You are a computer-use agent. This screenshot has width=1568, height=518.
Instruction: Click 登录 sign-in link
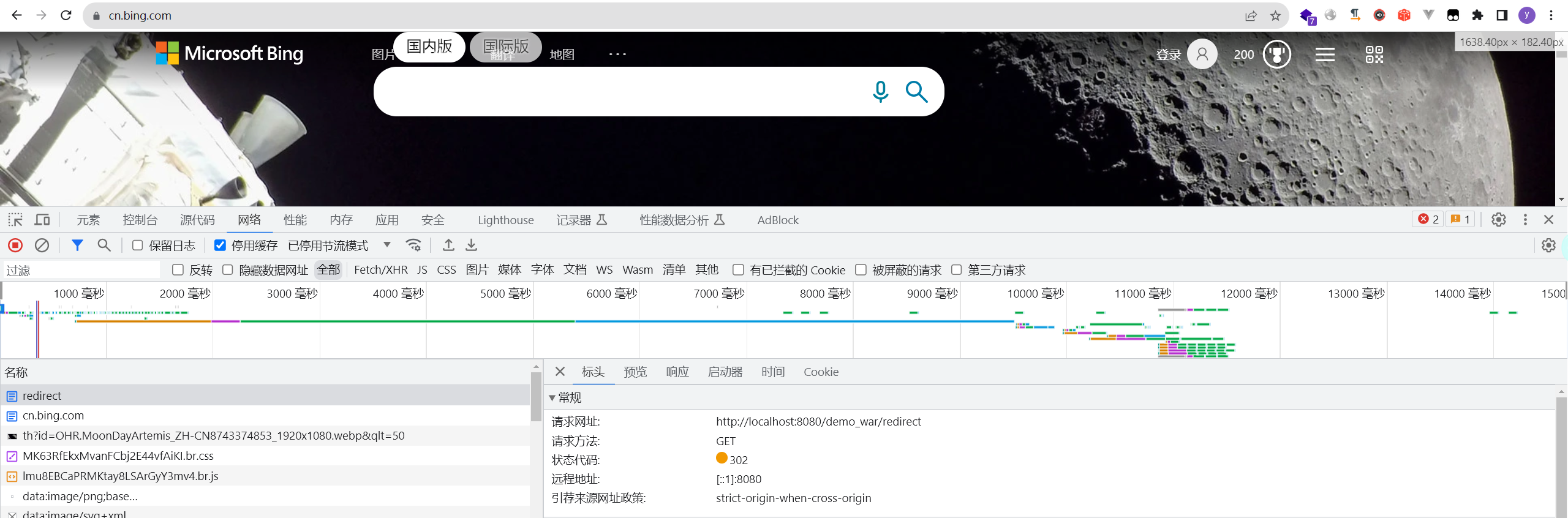[x=1169, y=54]
